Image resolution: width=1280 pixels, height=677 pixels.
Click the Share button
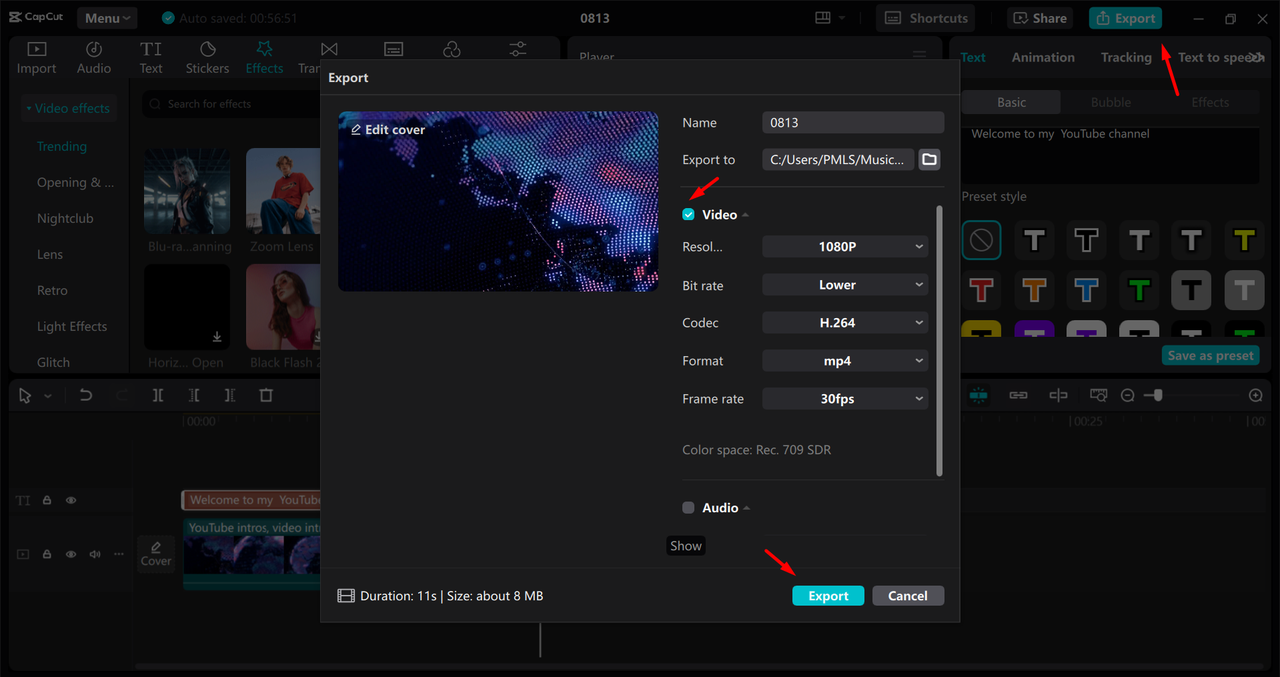pyautogui.click(x=1042, y=18)
